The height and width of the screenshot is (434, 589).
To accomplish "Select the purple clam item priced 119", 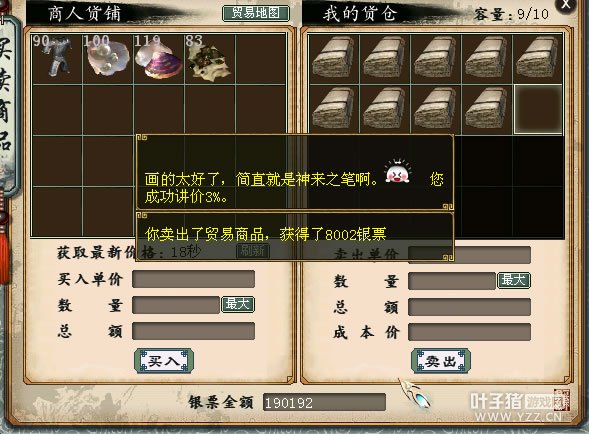I will click(x=159, y=59).
